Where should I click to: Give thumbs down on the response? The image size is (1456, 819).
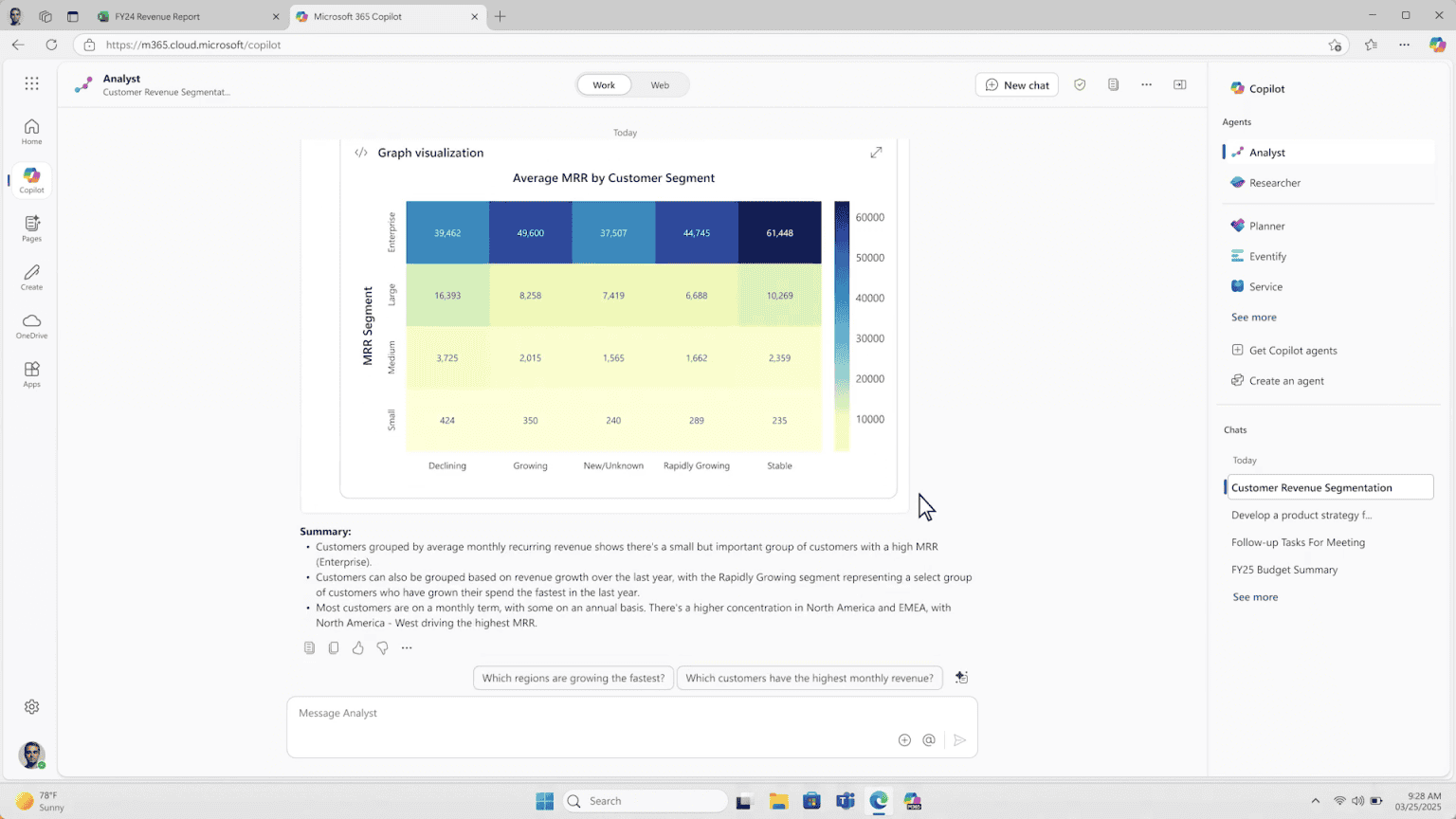tap(382, 648)
